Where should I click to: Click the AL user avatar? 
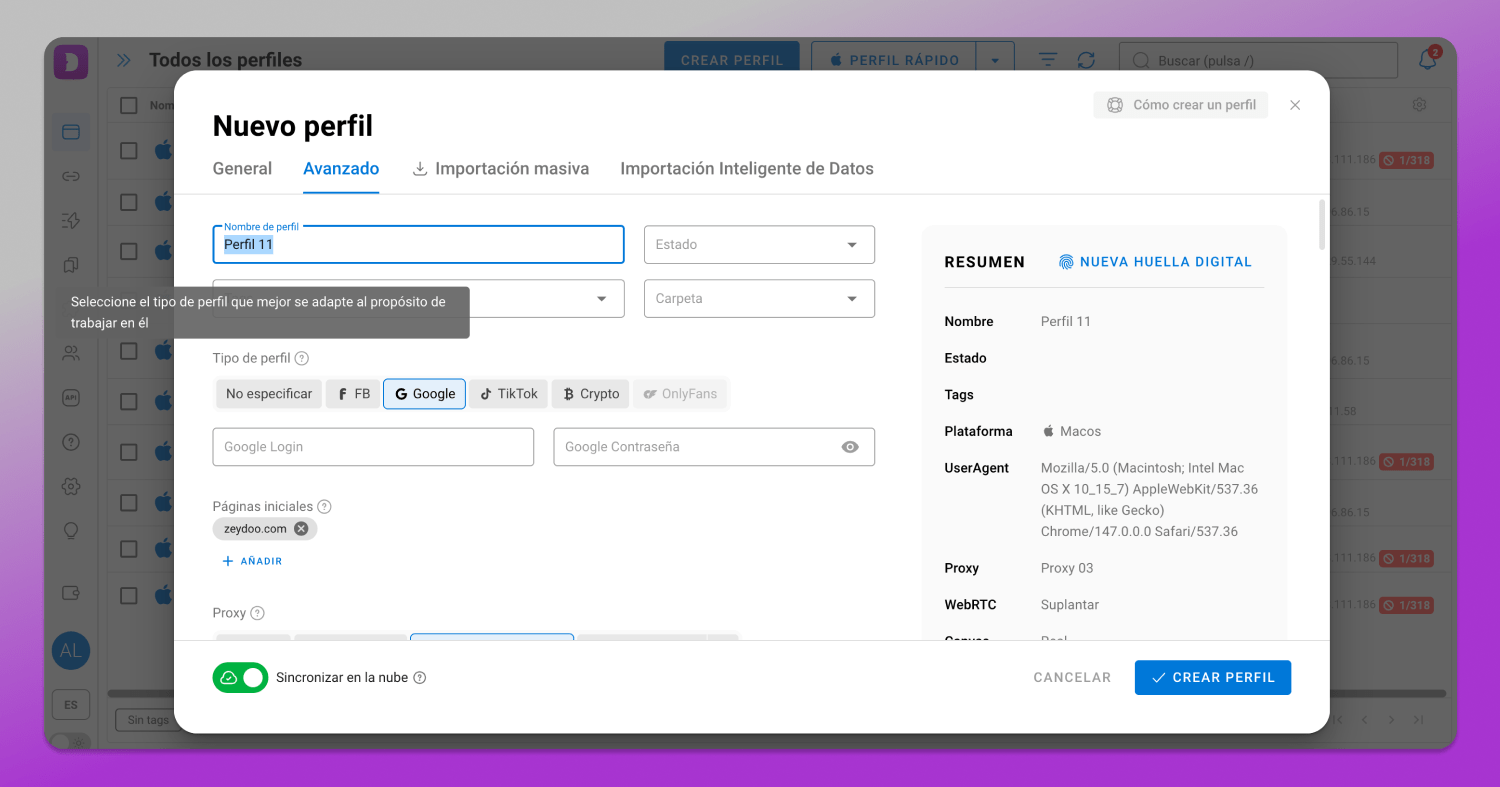(71, 651)
